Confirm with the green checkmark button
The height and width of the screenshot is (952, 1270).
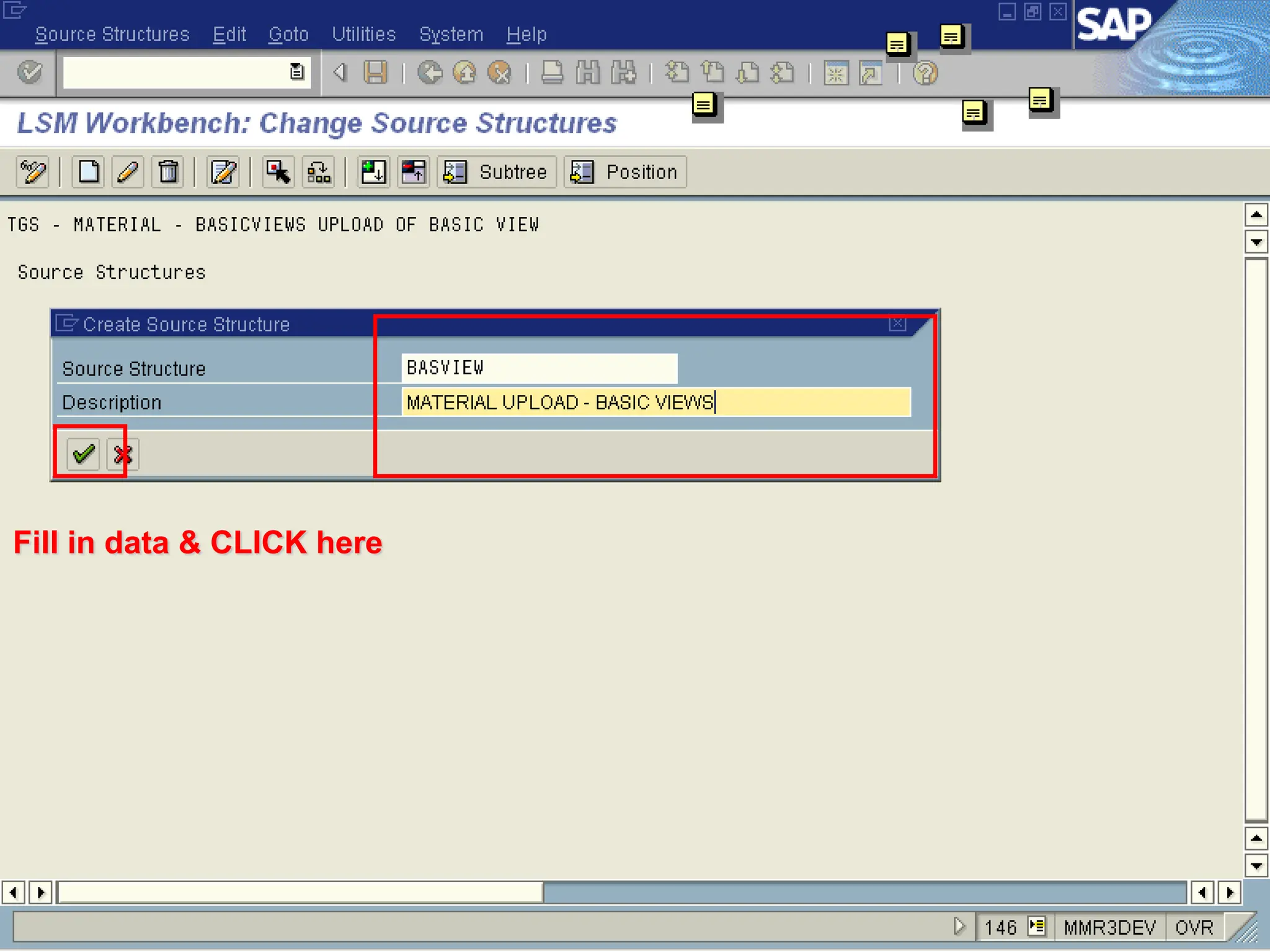pyautogui.click(x=83, y=454)
